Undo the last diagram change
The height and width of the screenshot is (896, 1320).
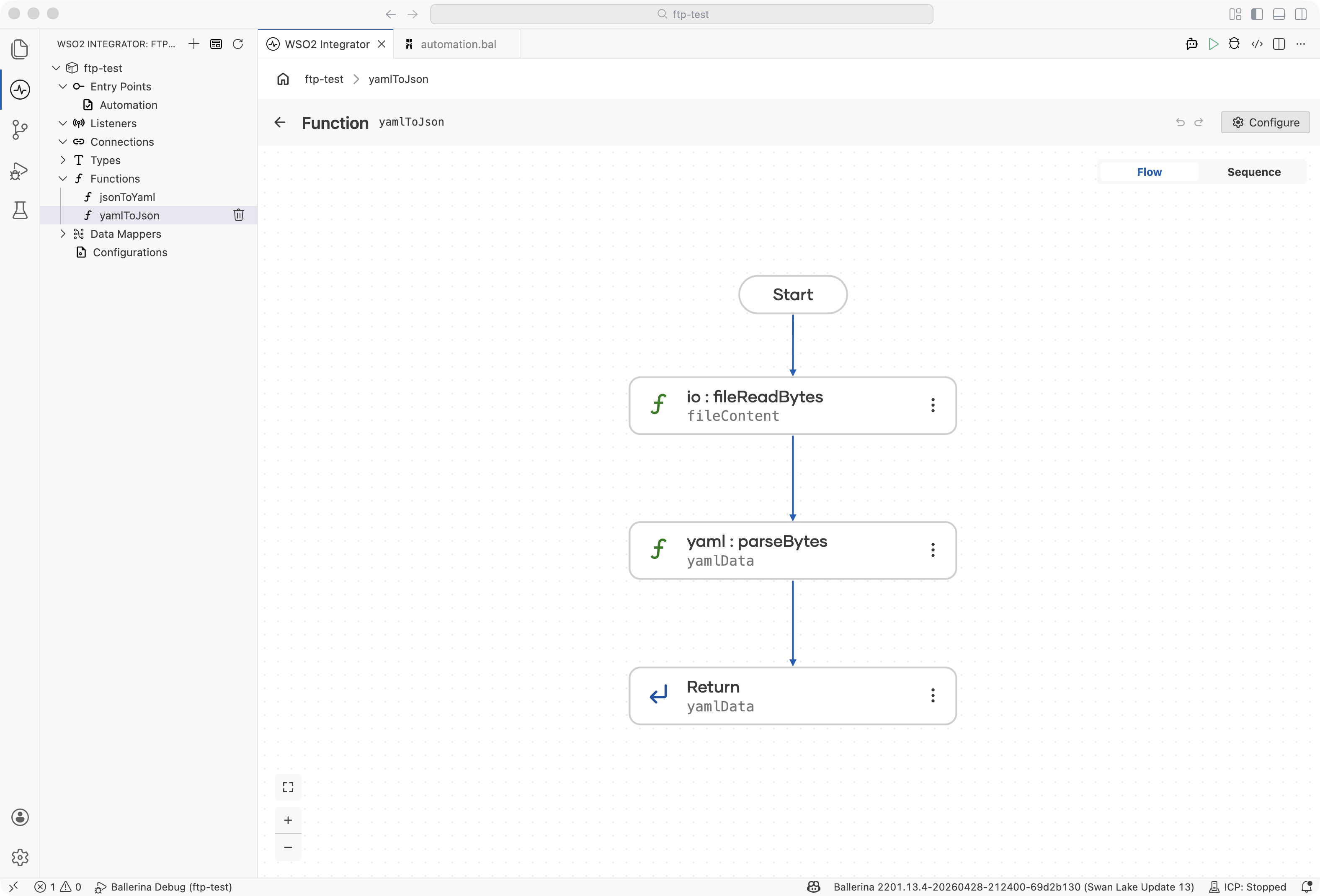[1180, 122]
